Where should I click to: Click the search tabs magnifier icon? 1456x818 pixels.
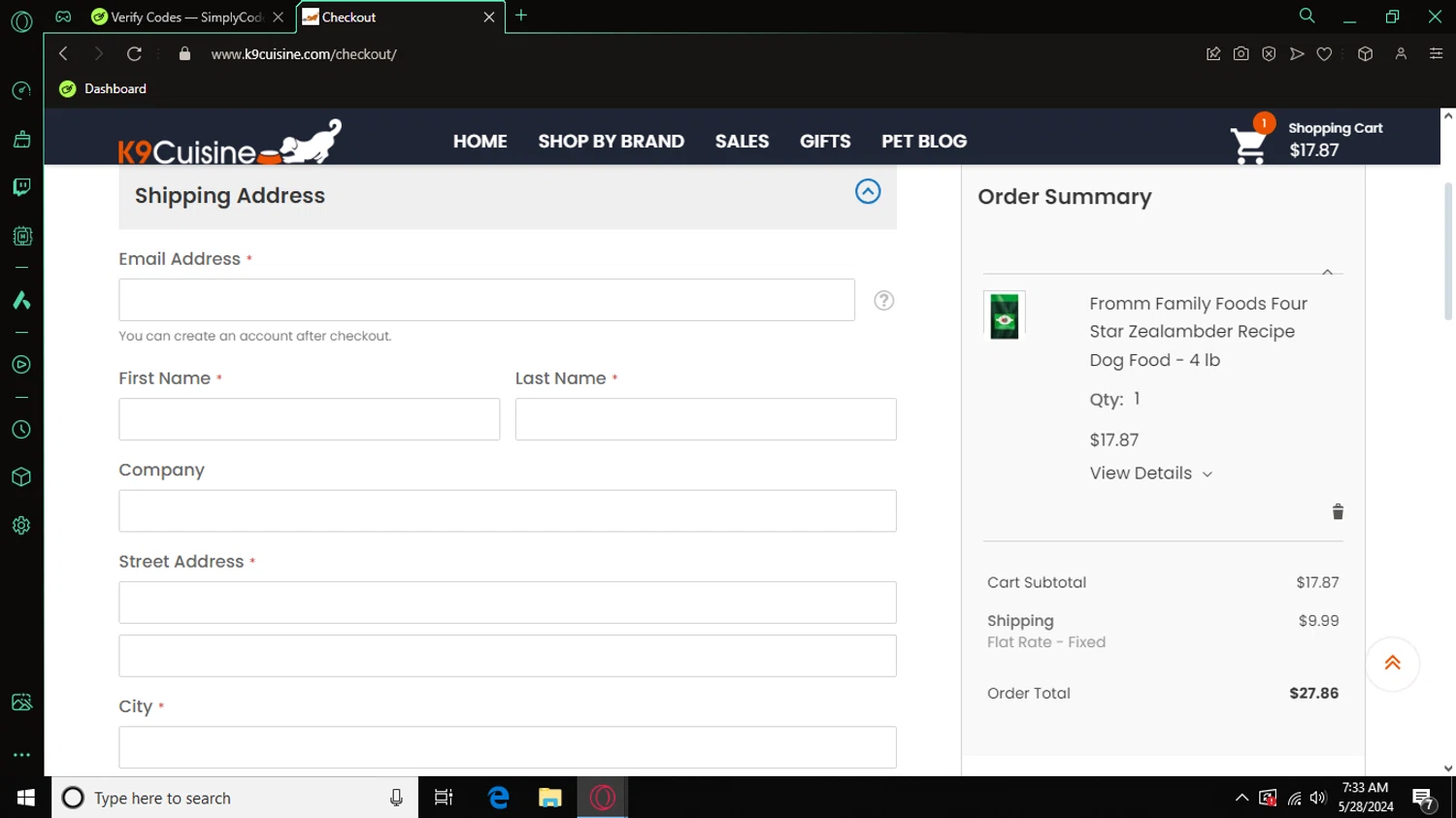[1307, 16]
